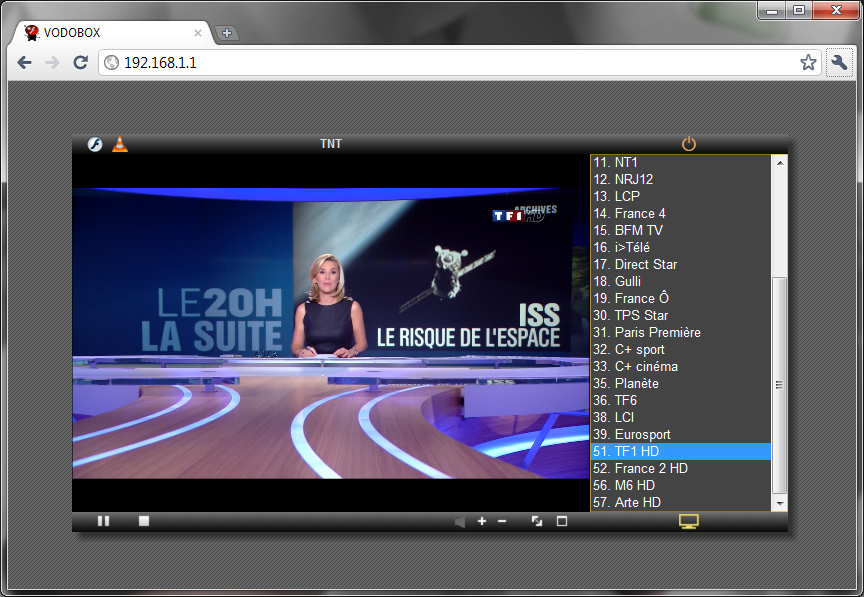Click channel list scrollbar up arrow
This screenshot has height=597, width=864.
click(780, 163)
